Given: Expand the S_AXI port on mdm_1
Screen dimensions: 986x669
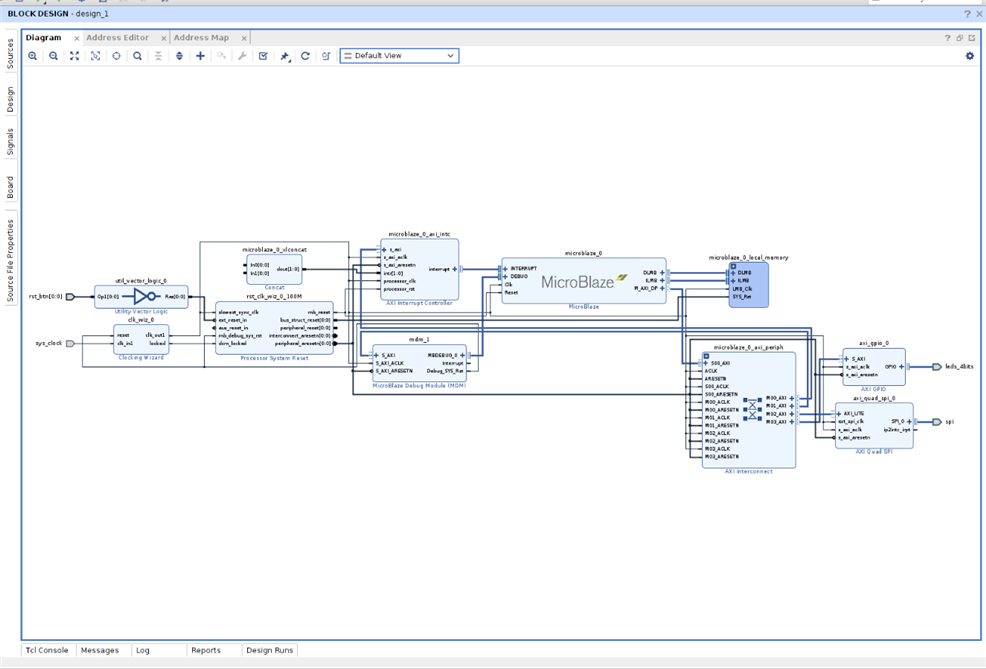Looking at the screenshot, I should (x=376, y=355).
